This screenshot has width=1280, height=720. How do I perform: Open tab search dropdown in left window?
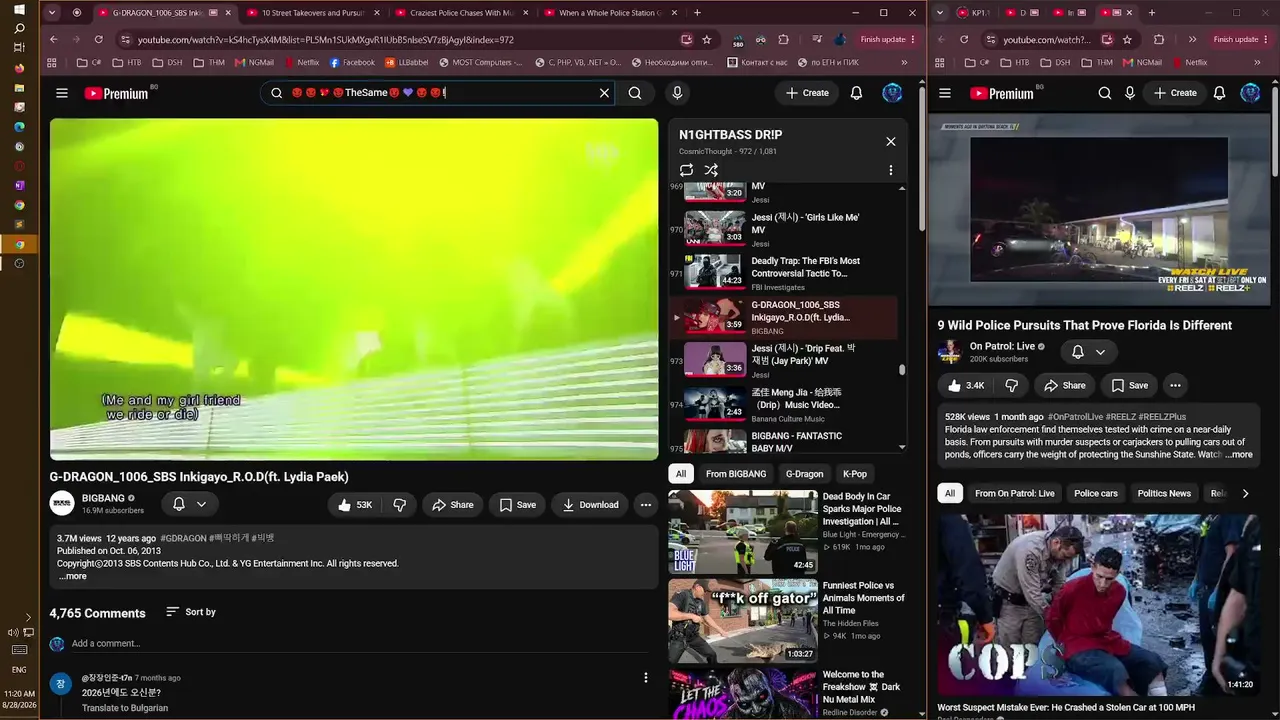(52, 13)
